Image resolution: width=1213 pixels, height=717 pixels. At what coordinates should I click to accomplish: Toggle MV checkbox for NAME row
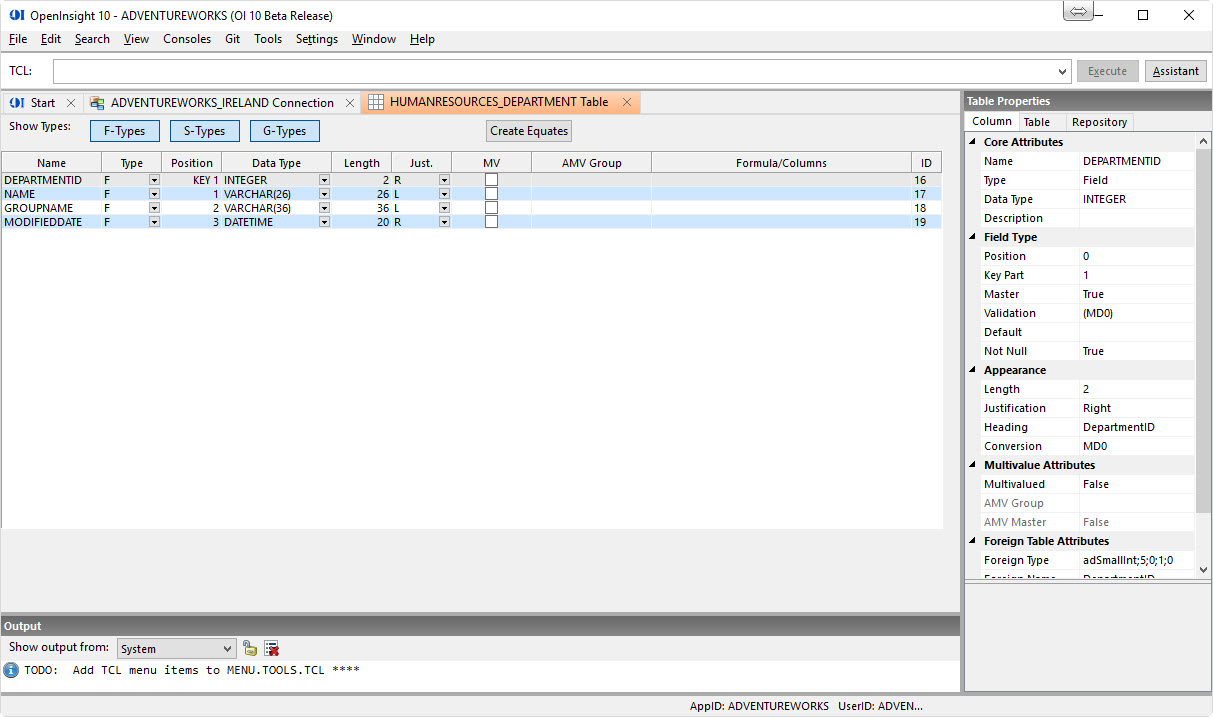tap(491, 194)
